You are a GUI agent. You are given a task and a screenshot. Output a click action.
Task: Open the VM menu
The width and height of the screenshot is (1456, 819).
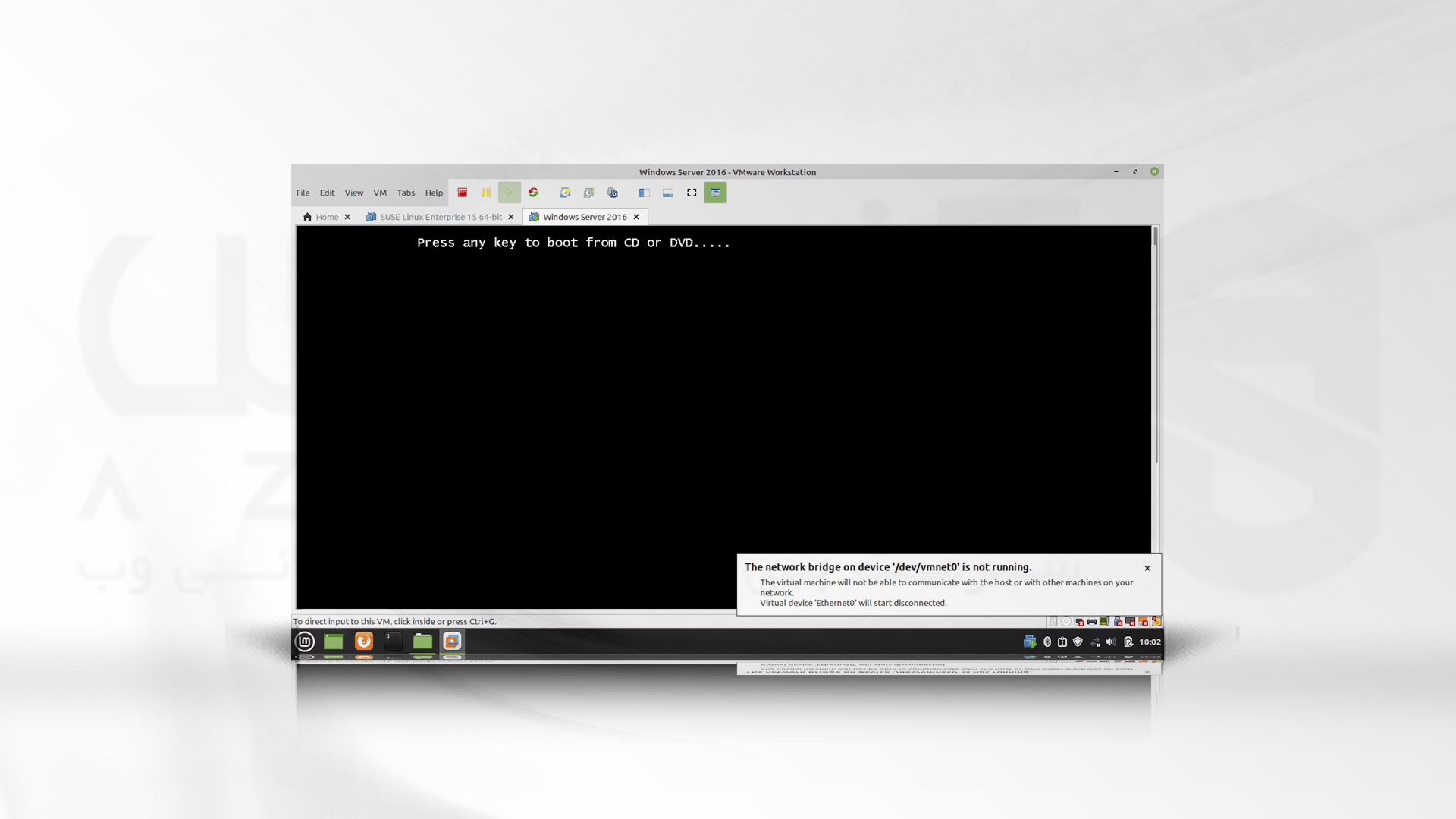point(380,193)
